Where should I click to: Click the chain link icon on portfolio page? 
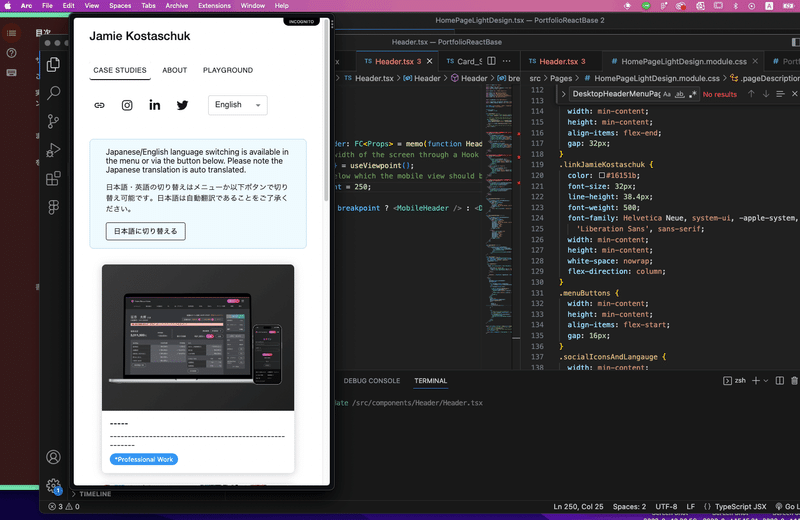pyautogui.click(x=99, y=105)
